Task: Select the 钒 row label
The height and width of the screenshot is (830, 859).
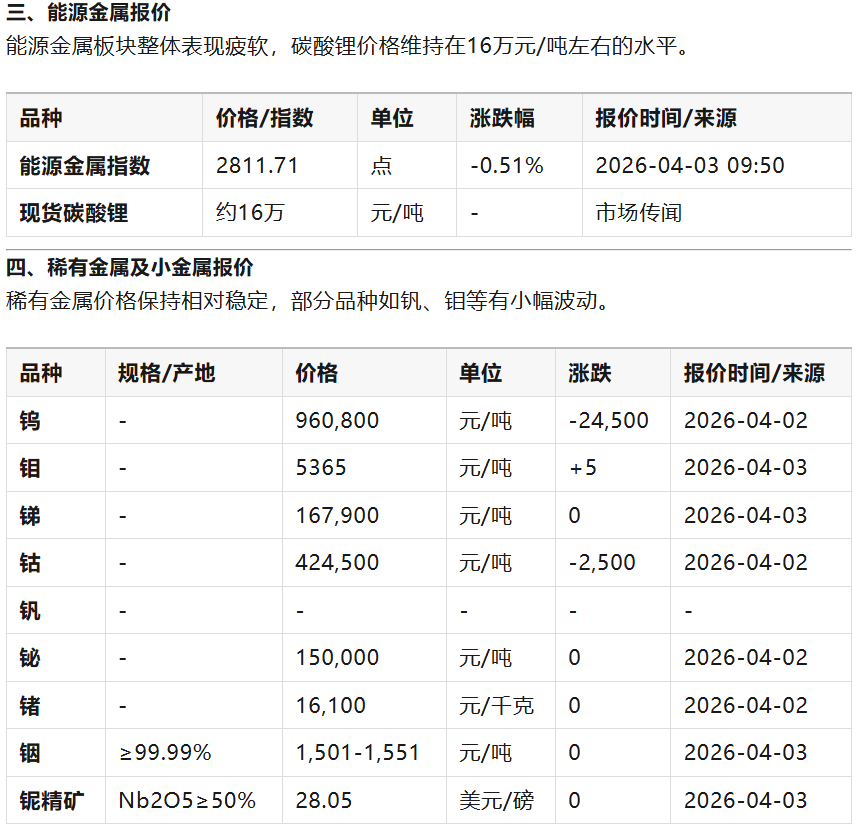Action: (31, 611)
